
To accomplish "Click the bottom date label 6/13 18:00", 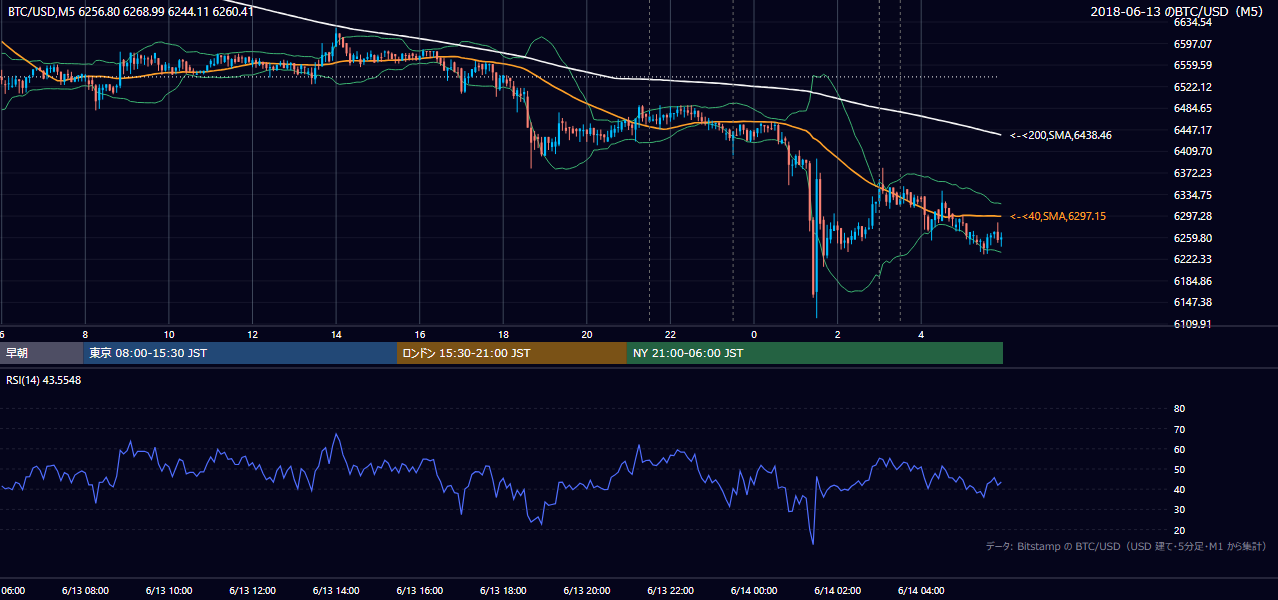I will point(503,591).
